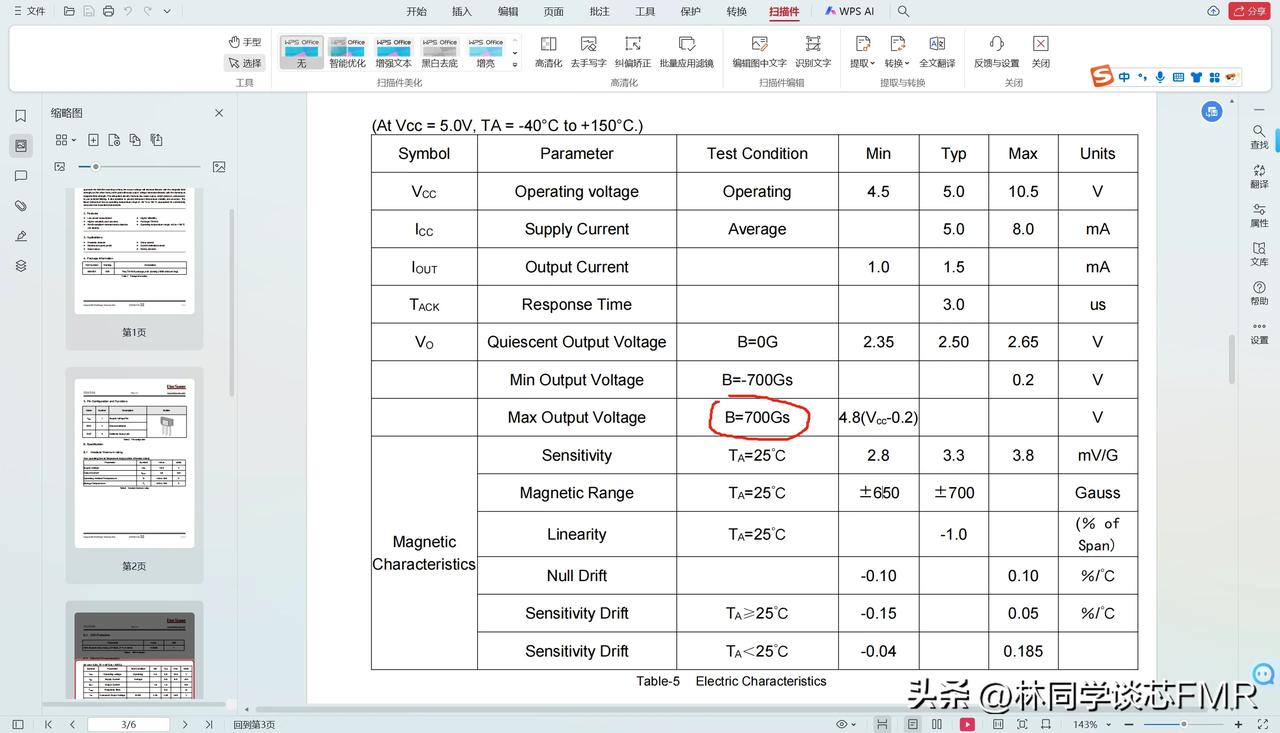Click the print icon in quick toolbar
The image size is (1280, 733).
point(108,11)
